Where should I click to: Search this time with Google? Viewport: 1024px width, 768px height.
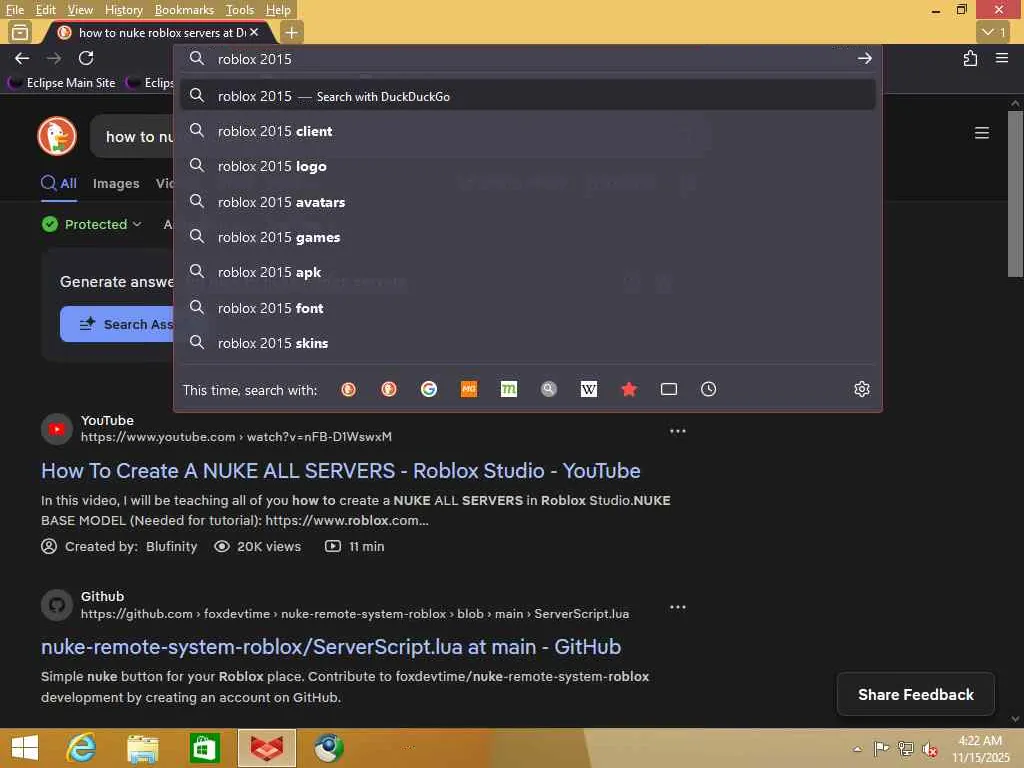click(428, 389)
